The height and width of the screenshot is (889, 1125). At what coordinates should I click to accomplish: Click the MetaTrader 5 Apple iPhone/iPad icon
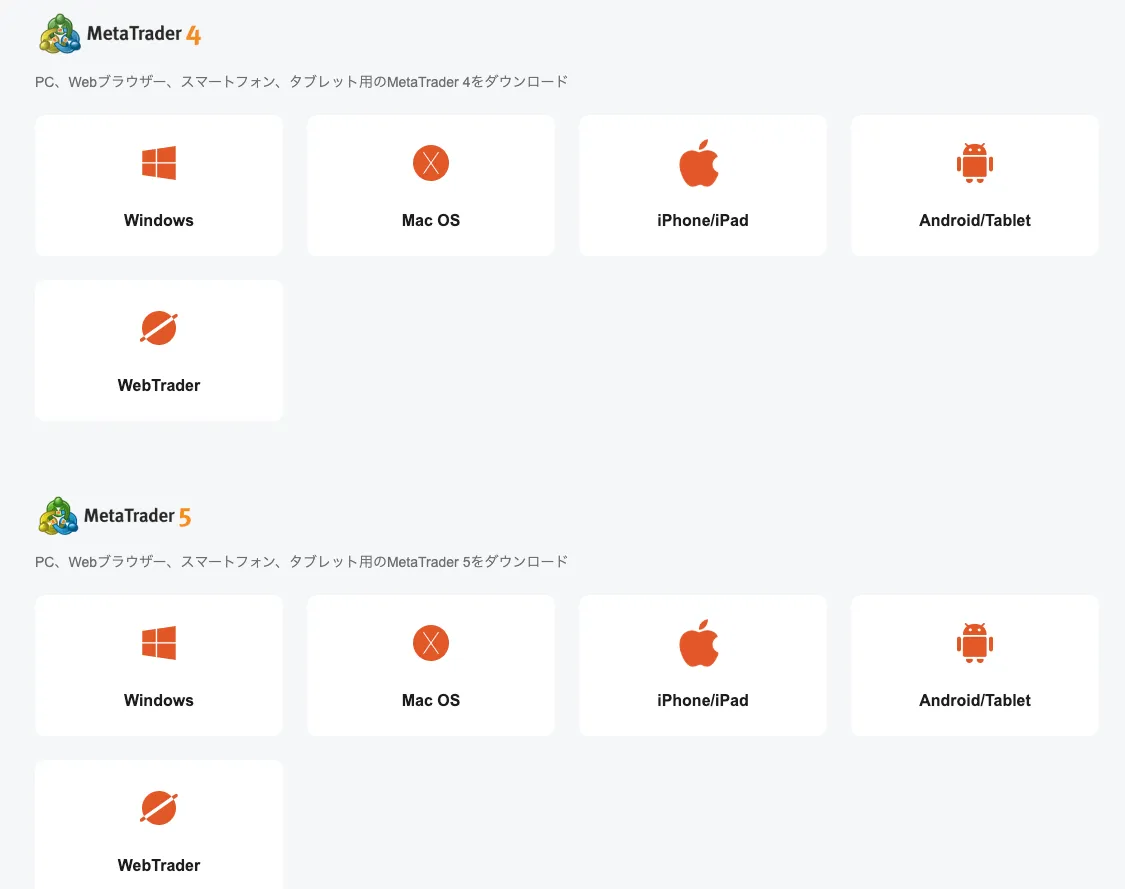pos(699,643)
